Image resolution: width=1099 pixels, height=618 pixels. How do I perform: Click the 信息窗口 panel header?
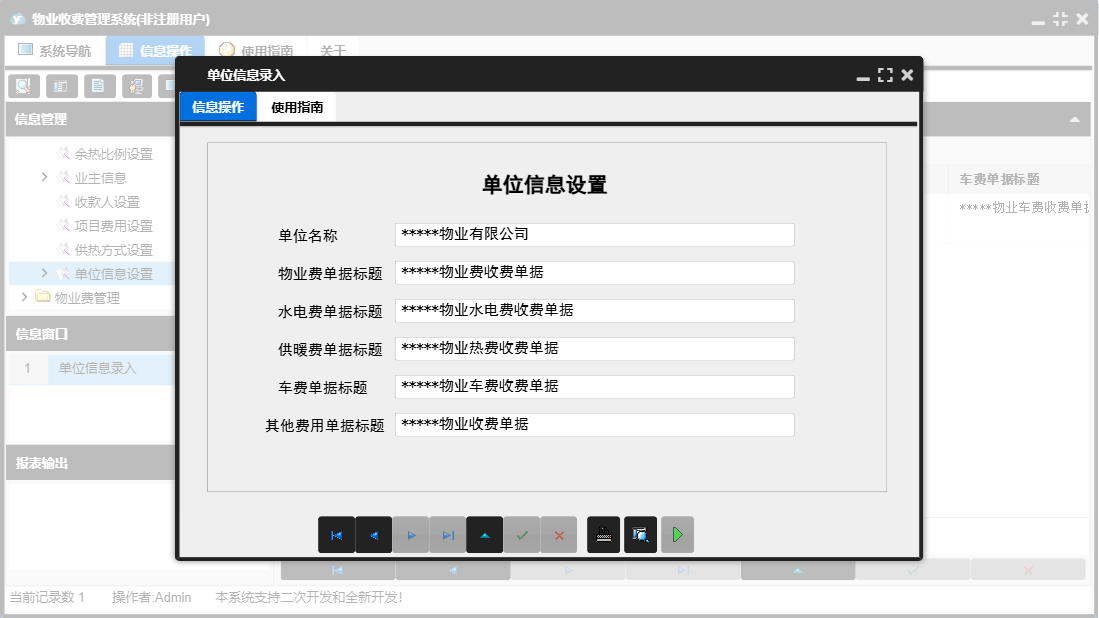pos(90,334)
